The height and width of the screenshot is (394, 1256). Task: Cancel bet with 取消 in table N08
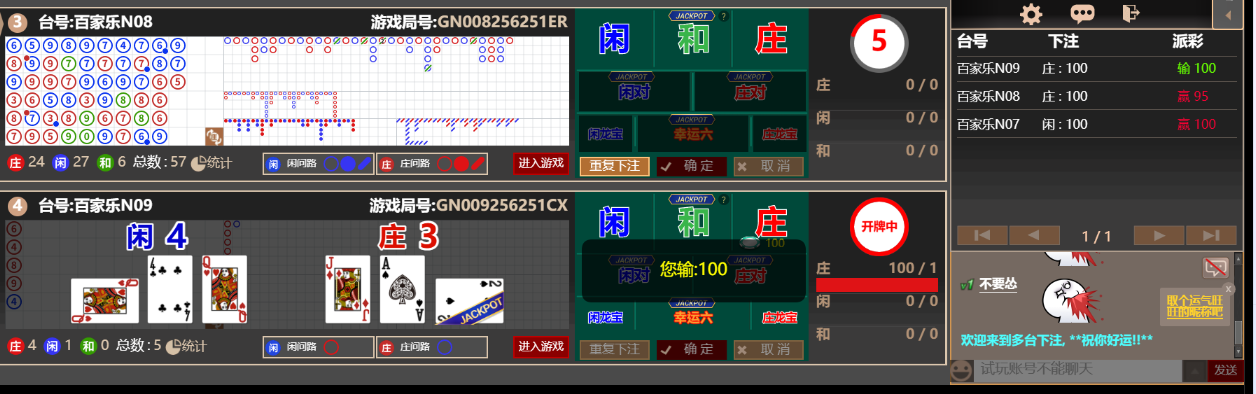click(769, 166)
